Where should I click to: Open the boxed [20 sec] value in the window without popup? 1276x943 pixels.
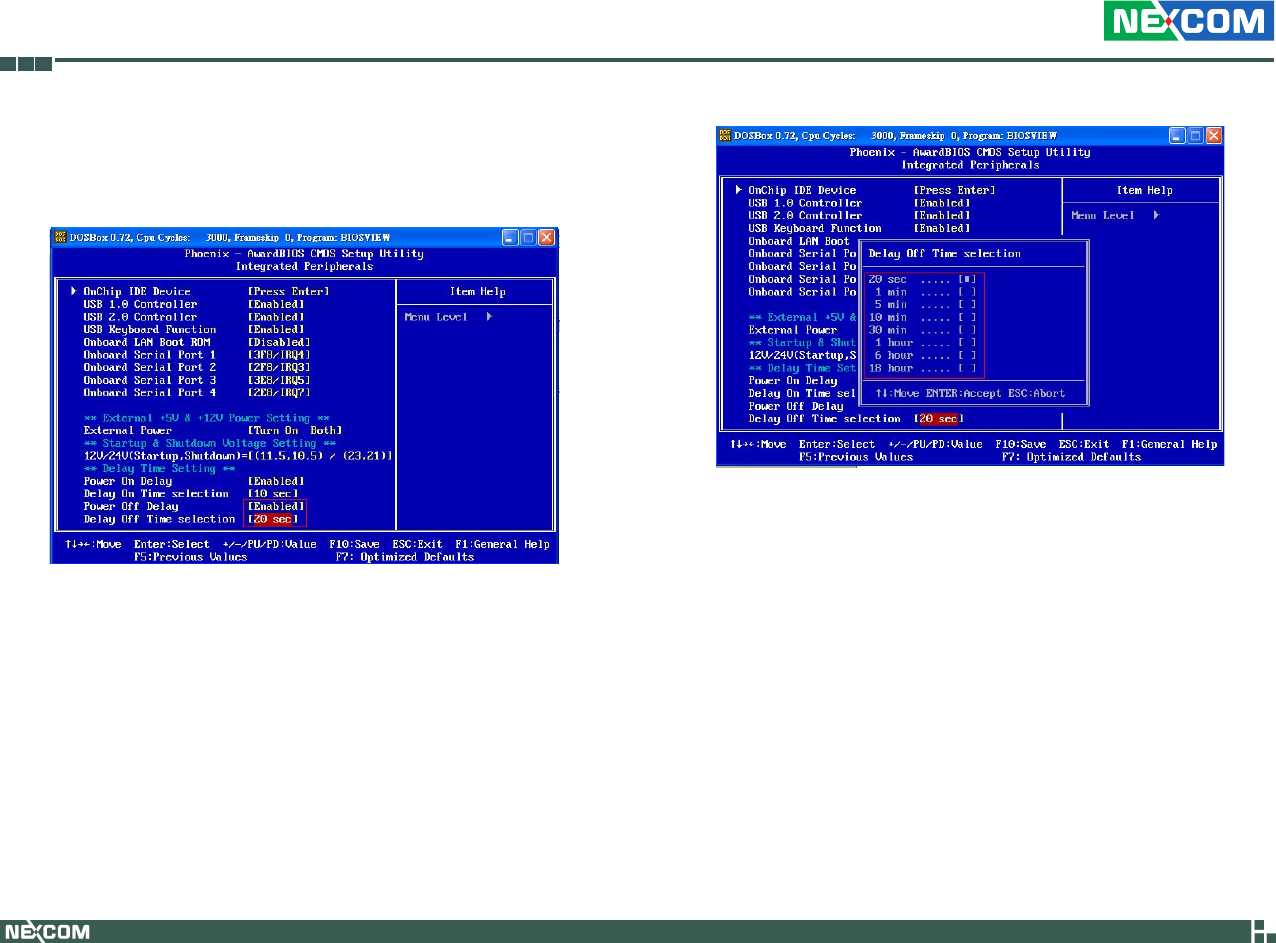point(272,519)
